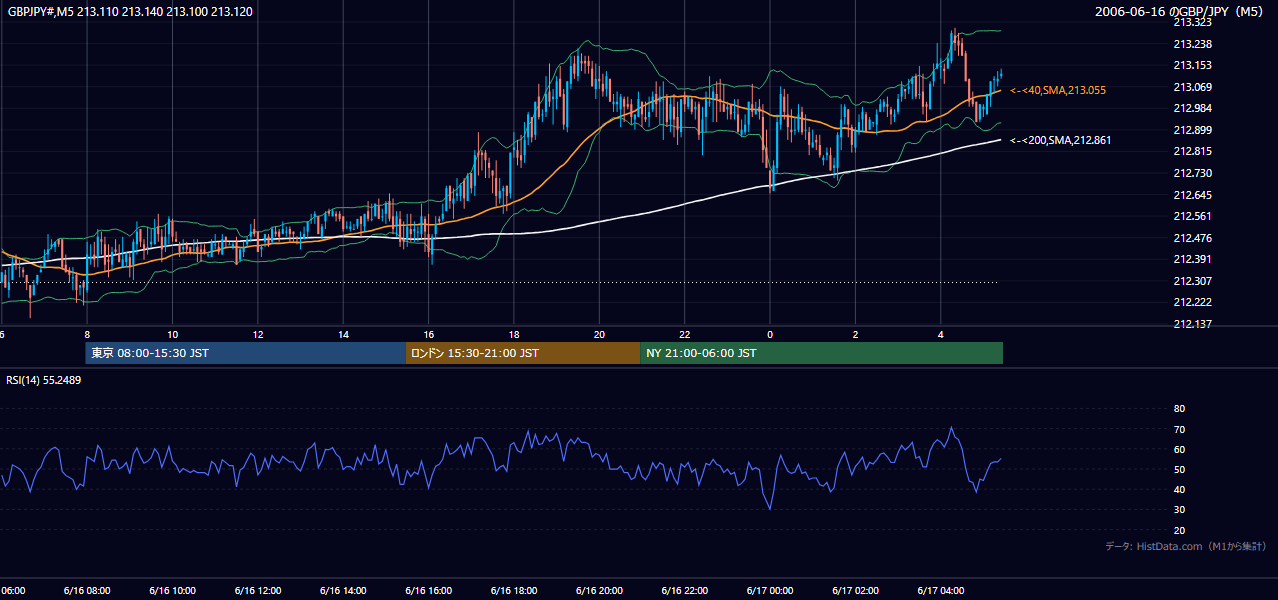Click the 6/17 02:00 date label
Viewport: 1278px width, 600px height.
pyautogui.click(x=855, y=591)
